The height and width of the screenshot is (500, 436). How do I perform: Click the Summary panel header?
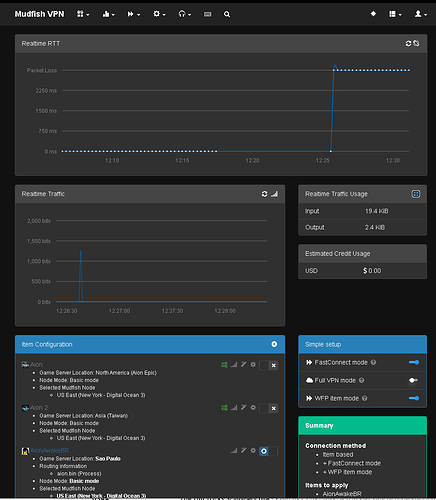click(x=362, y=426)
